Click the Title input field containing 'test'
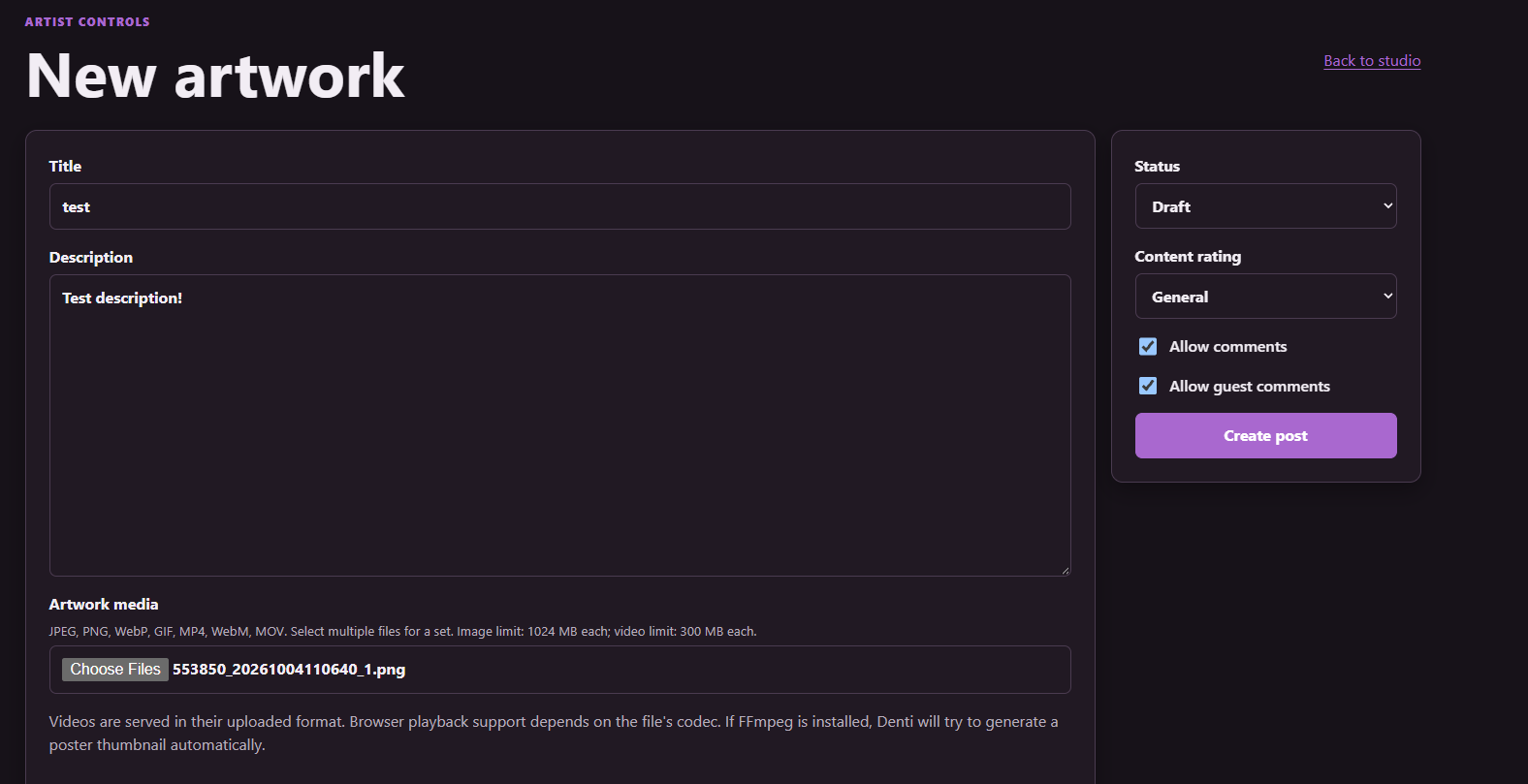The height and width of the screenshot is (784, 1528). tap(559, 206)
